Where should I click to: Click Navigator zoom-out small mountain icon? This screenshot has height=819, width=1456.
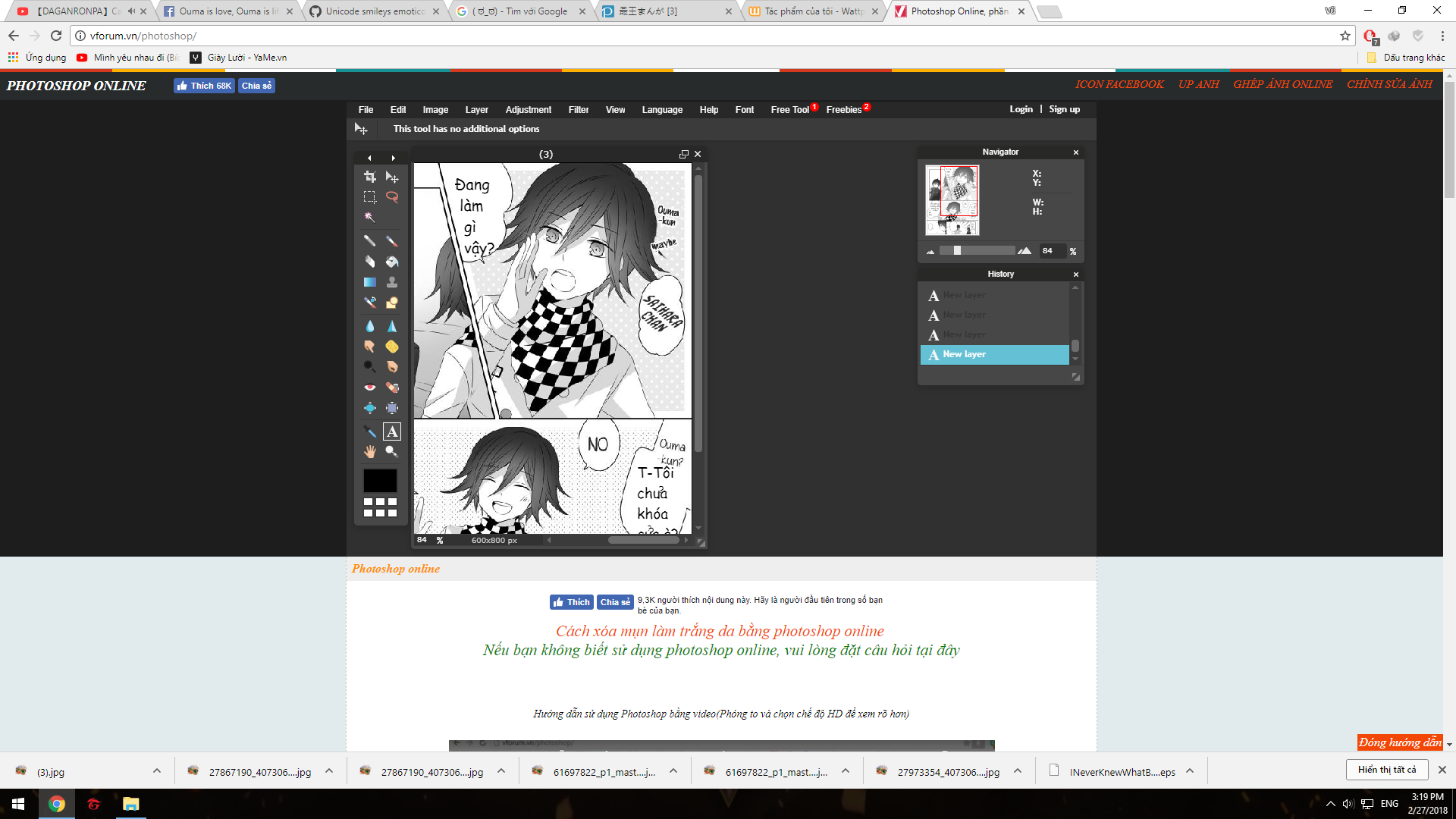930,252
